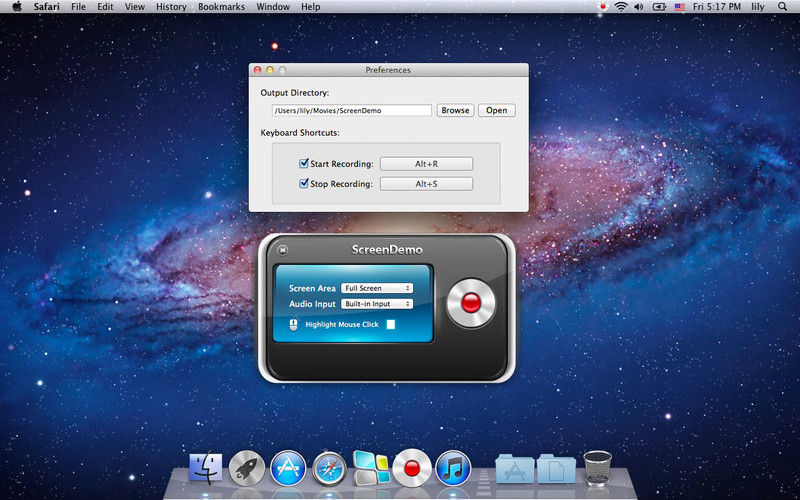Open the Apple menu
800x500 pixels.
(x=17, y=7)
